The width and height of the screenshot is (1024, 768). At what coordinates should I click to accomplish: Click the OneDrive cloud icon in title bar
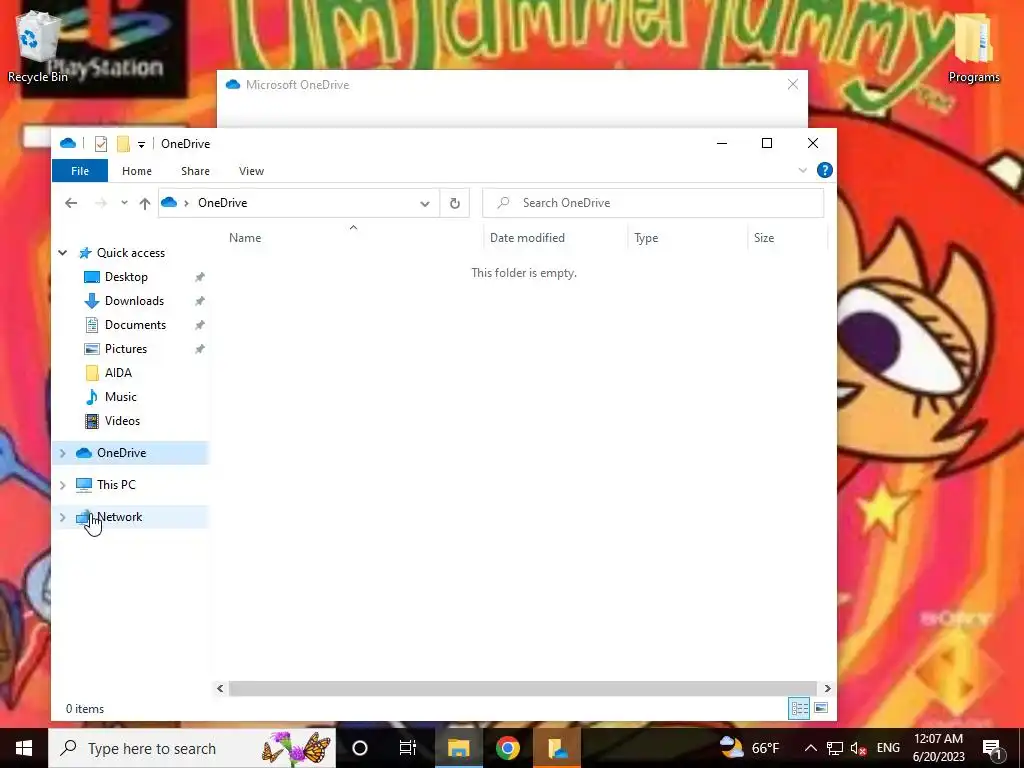coord(68,143)
